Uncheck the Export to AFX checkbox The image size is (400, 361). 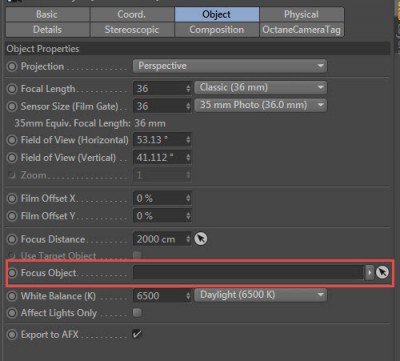(x=137, y=334)
